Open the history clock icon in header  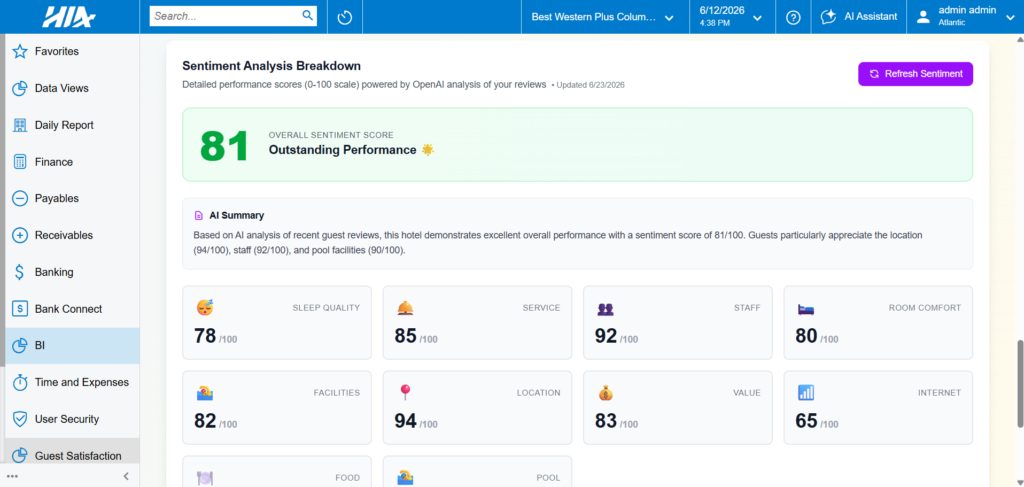345,18
